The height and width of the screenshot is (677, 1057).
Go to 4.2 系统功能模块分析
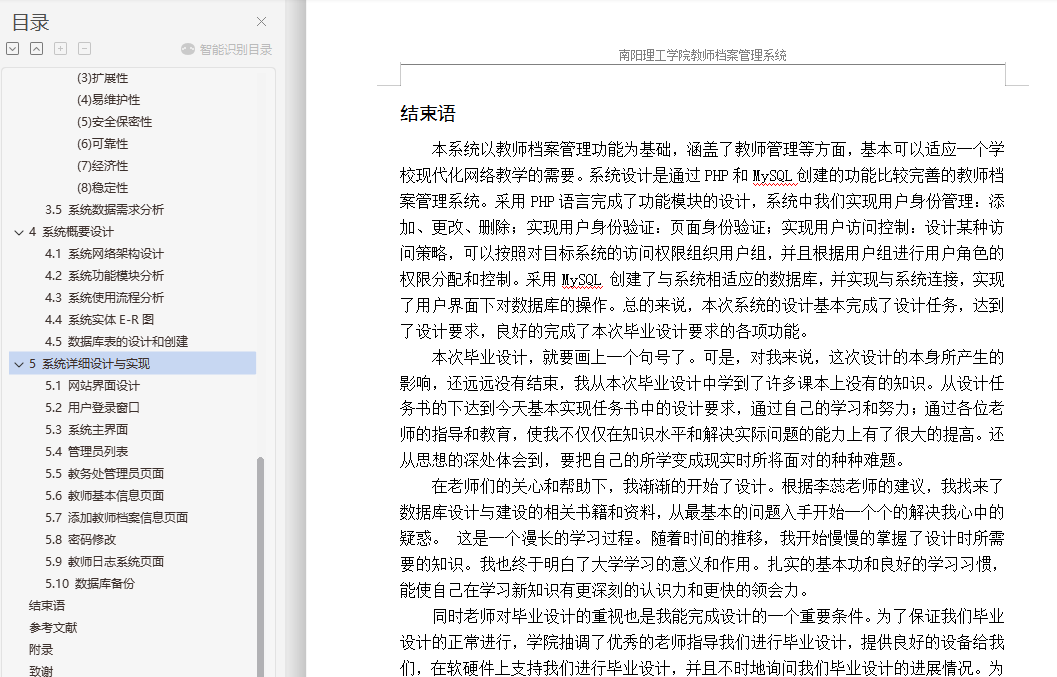104,276
